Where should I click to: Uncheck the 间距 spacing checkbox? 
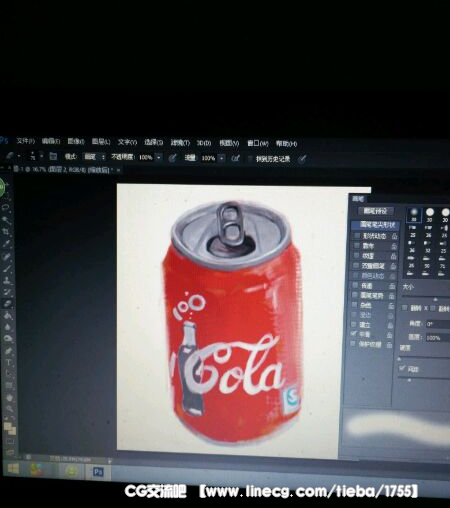pos(403,368)
